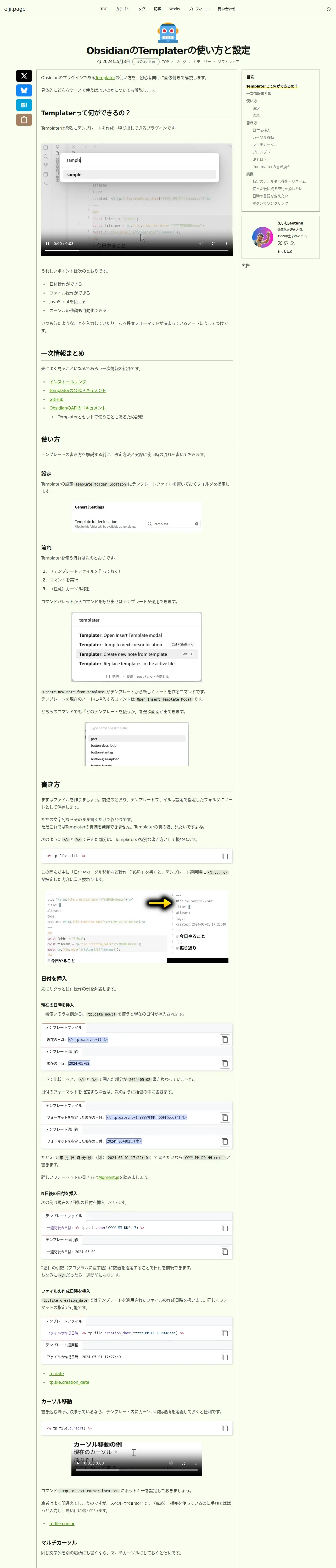
Task: Jump to マルチカーソル in table of contents
Action: [265, 145]
